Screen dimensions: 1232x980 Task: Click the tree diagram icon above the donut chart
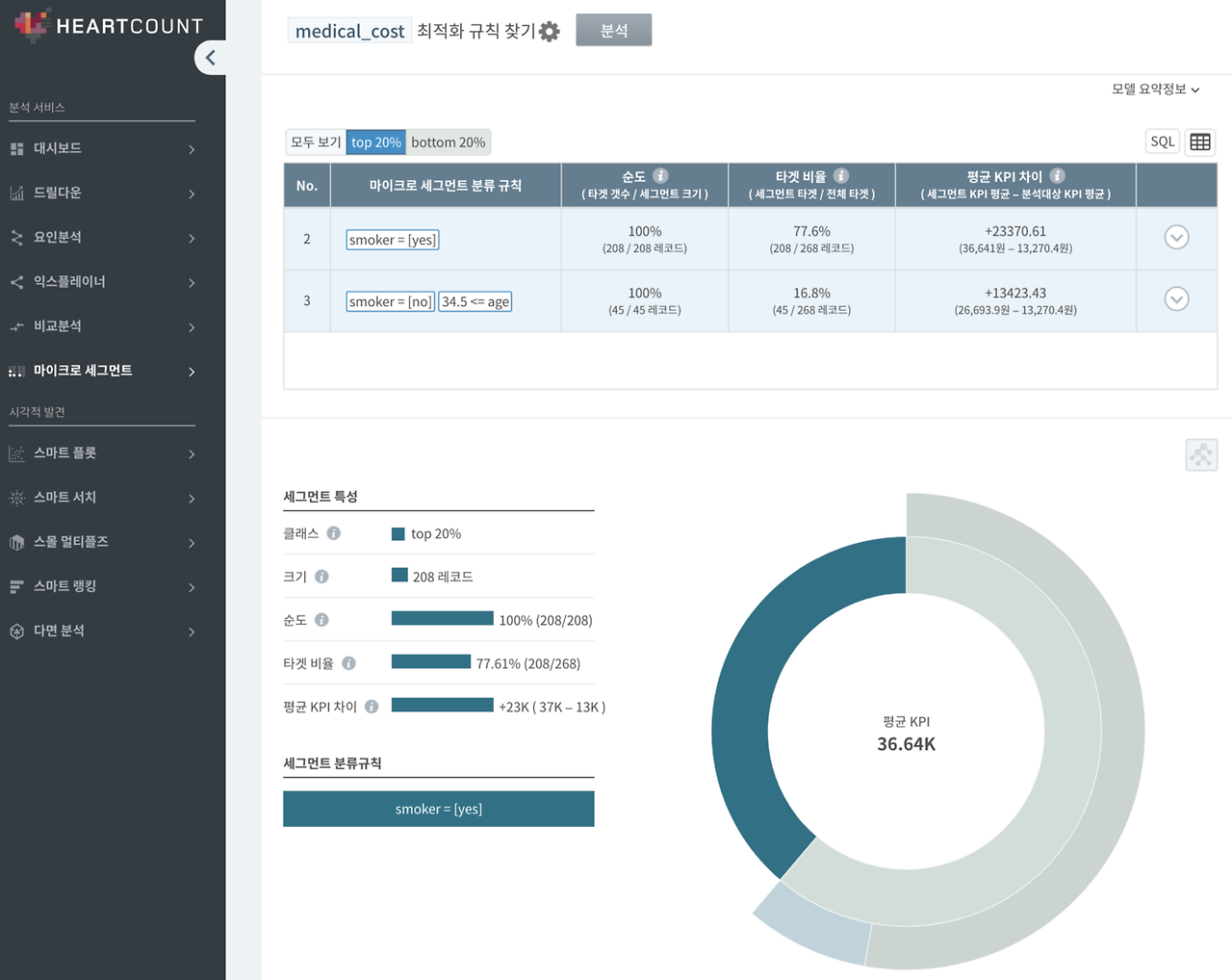click(x=1201, y=454)
